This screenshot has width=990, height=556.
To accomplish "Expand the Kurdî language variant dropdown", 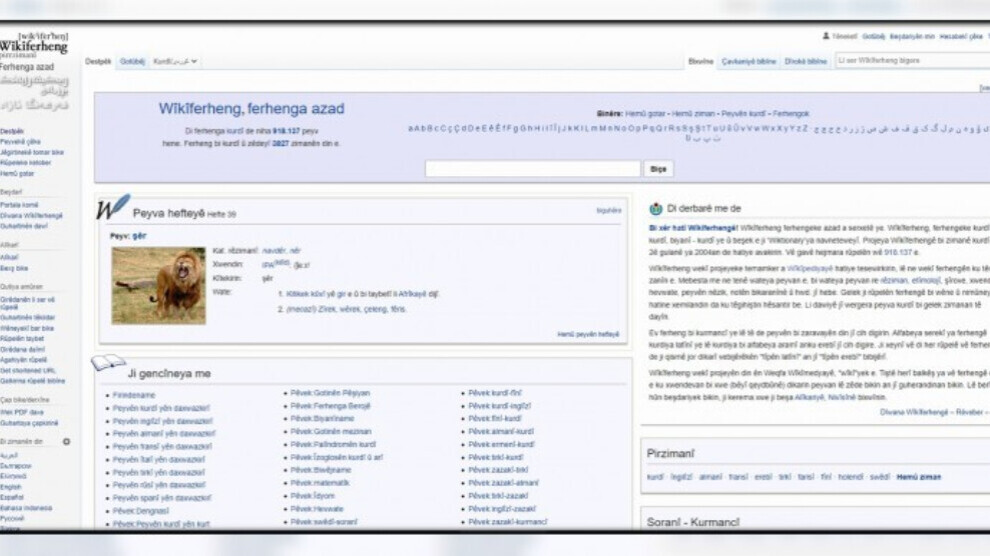I will (175, 62).
